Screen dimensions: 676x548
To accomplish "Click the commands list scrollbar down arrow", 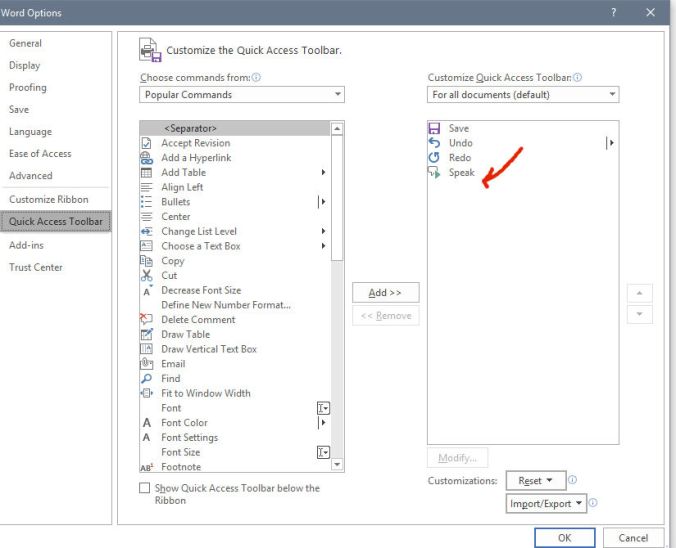I will (x=337, y=464).
